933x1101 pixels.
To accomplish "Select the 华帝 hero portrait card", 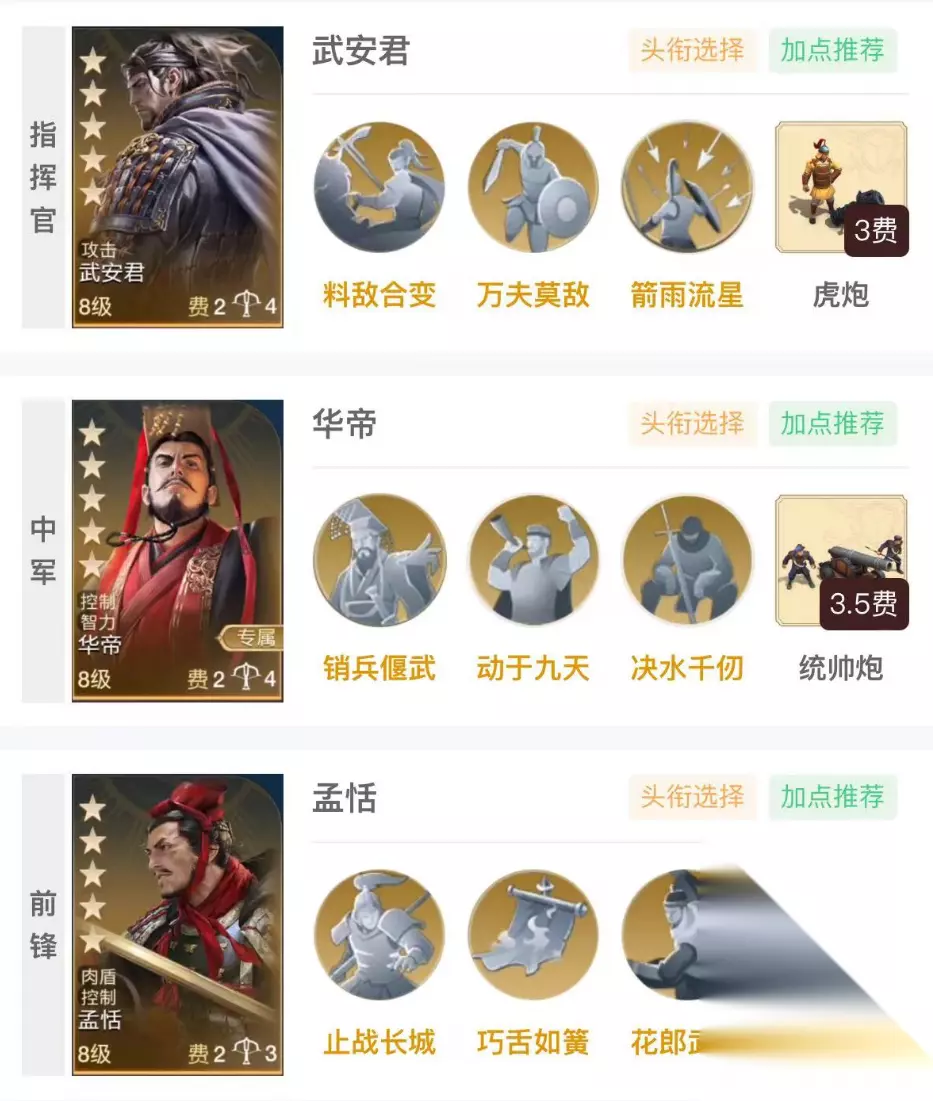I will click(178, 550).
